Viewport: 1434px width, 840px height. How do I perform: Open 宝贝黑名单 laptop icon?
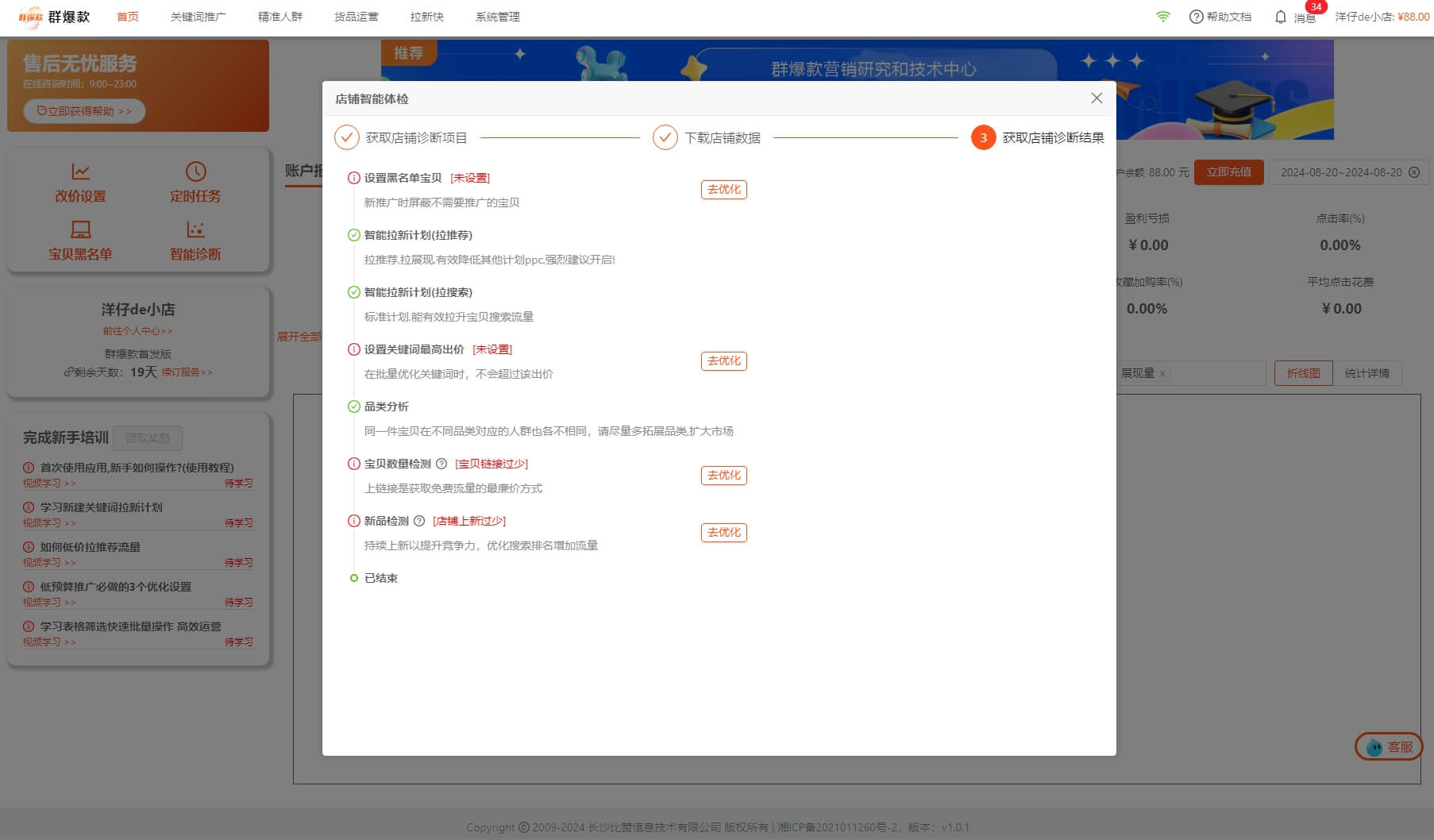click(x=80, y=229)
